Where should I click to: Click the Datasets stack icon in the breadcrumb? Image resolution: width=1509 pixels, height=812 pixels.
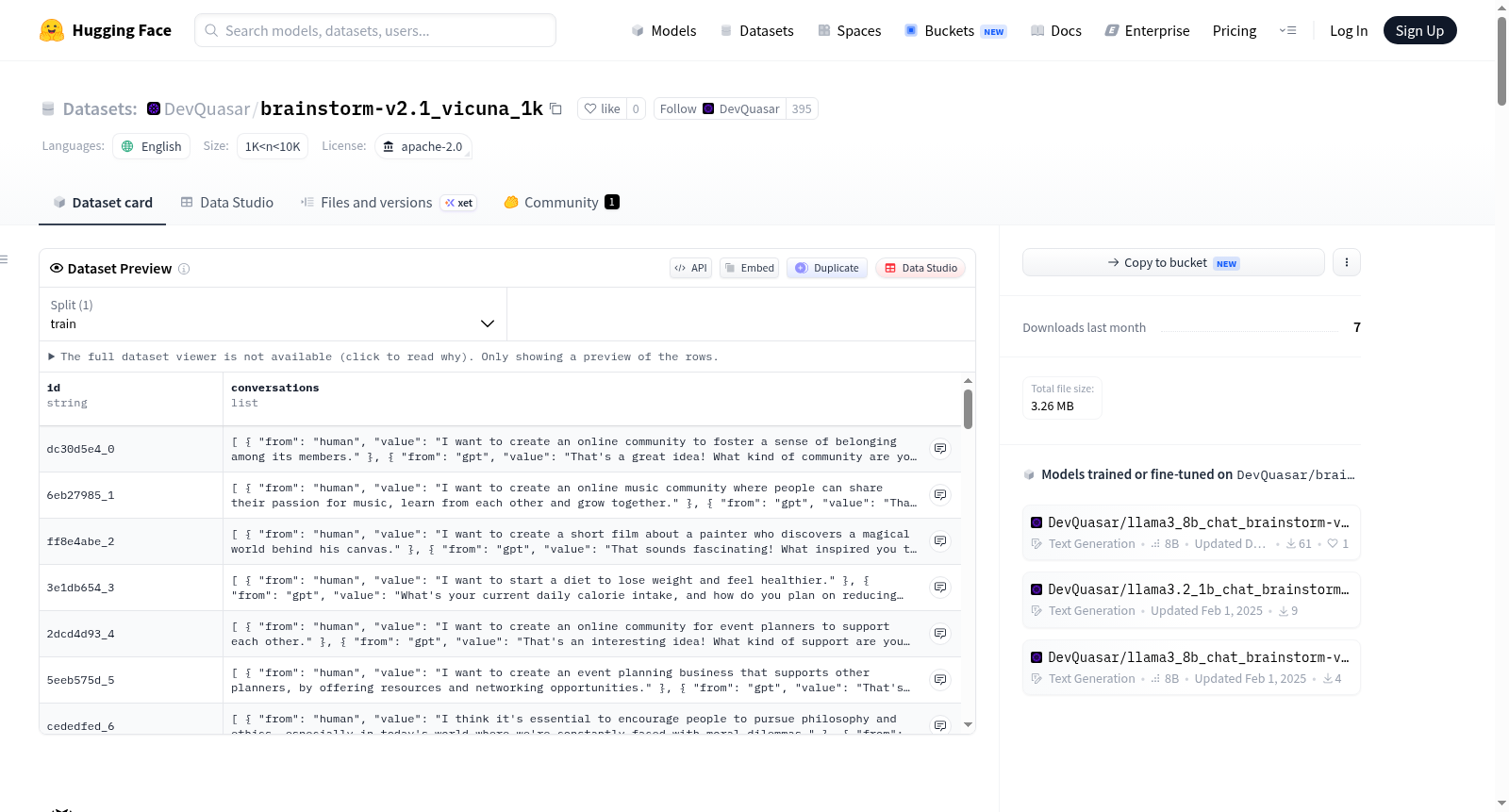coord(48,109)
